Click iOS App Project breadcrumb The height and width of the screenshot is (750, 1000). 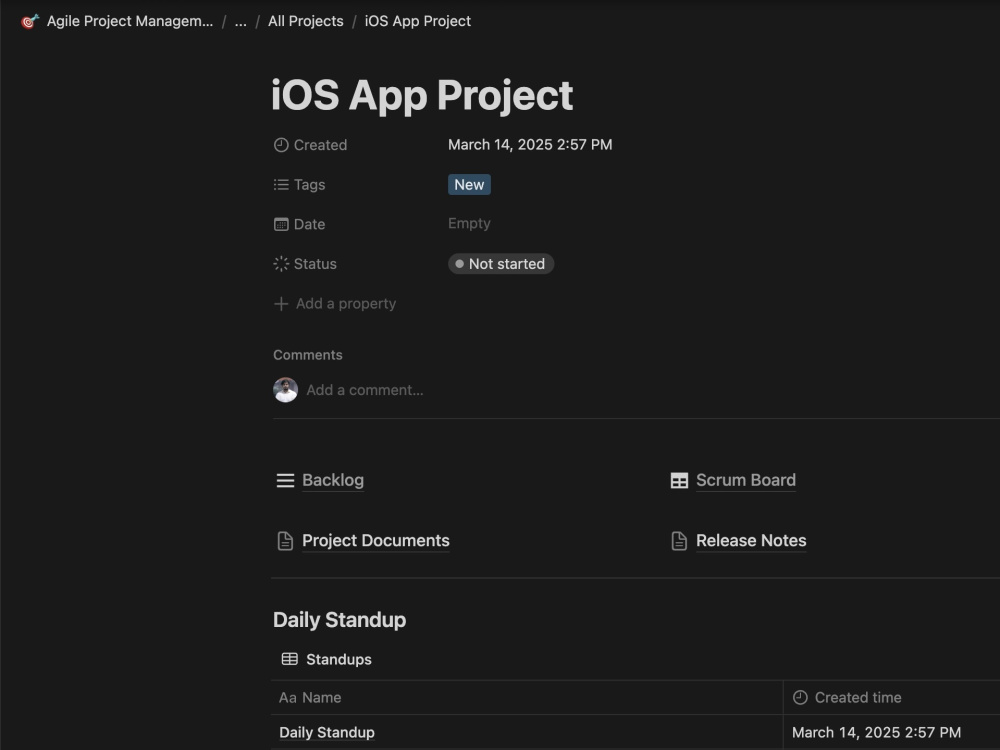pyautogui.click(x=418, y=21)
